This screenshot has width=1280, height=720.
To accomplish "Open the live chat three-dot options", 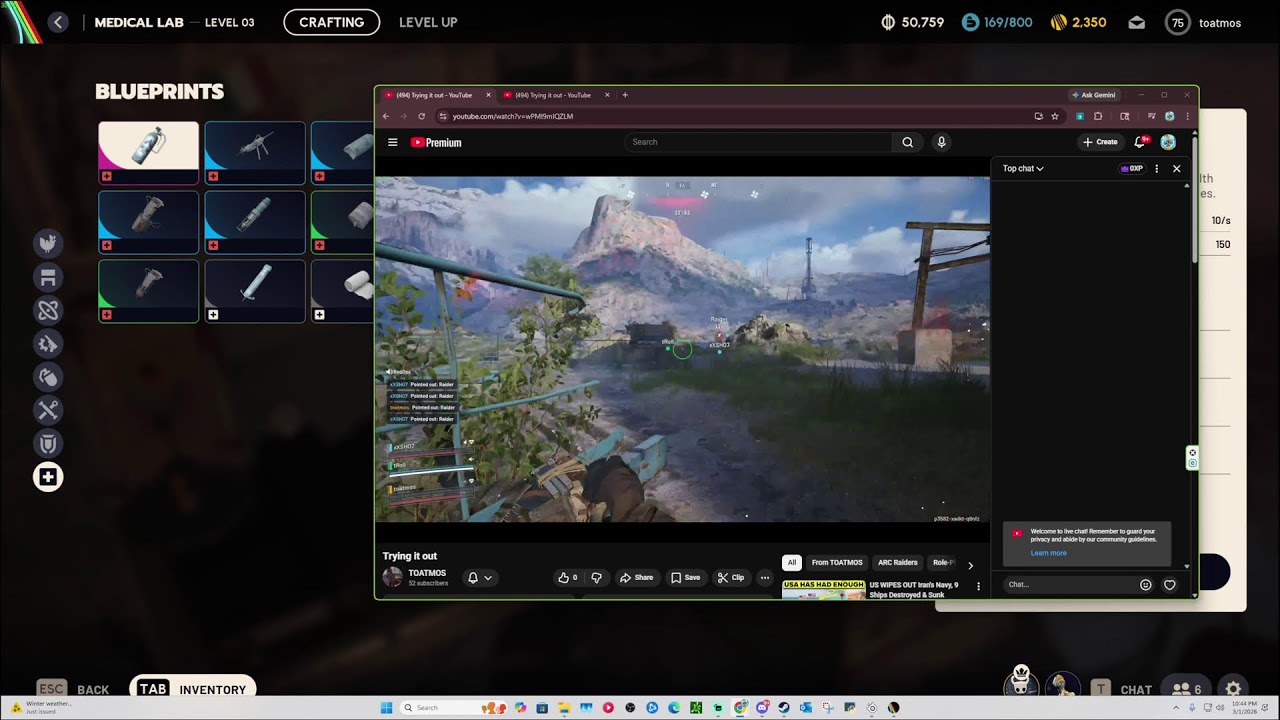I will click(1157, 169).
